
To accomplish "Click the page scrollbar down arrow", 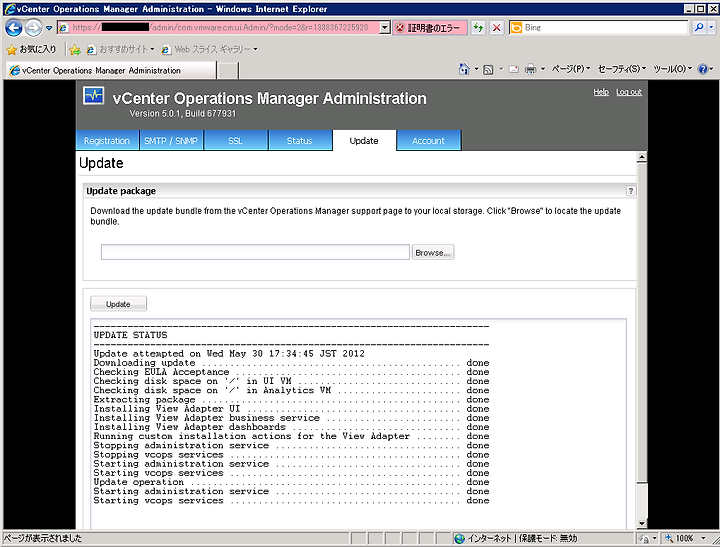I will pyautogui.click(x=641, y=523).
